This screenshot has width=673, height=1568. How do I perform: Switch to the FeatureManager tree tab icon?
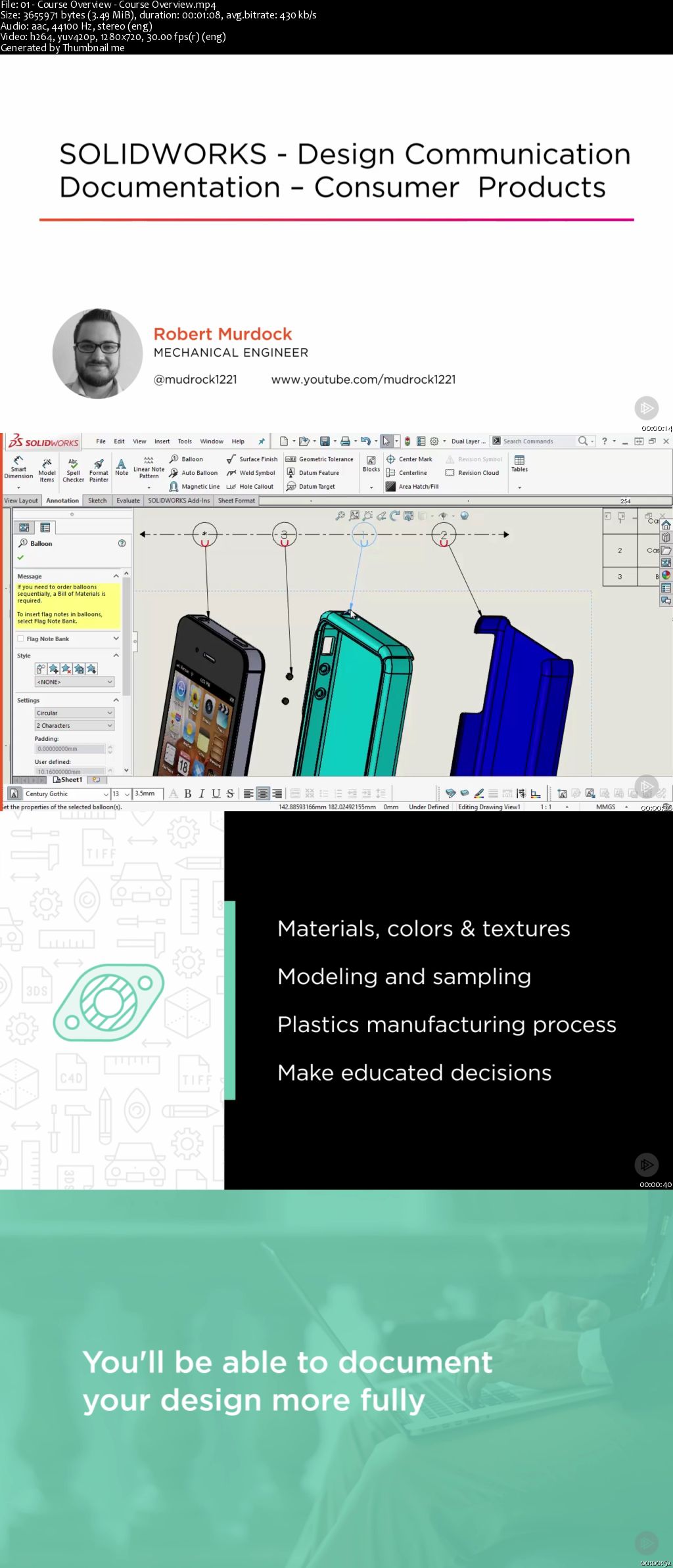tap(24, 527)
